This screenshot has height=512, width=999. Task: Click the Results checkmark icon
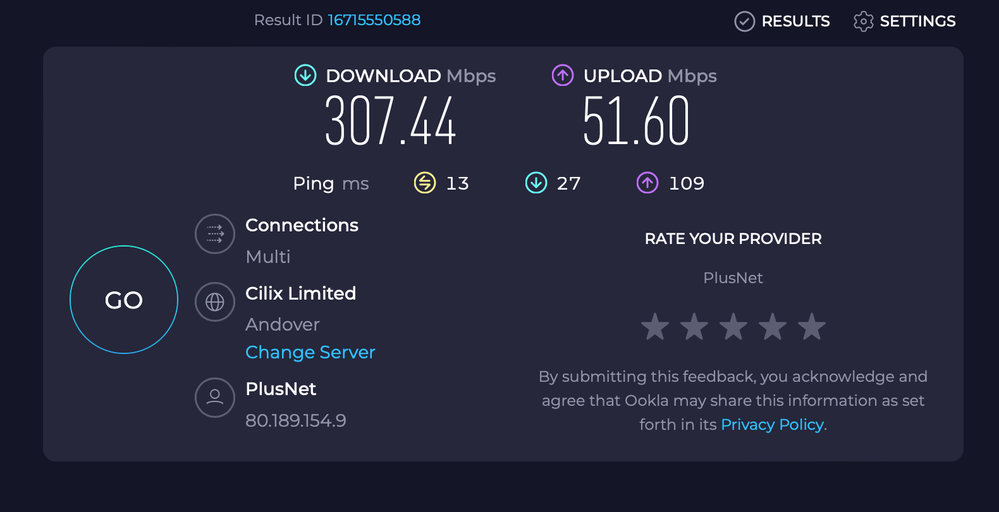745,21
